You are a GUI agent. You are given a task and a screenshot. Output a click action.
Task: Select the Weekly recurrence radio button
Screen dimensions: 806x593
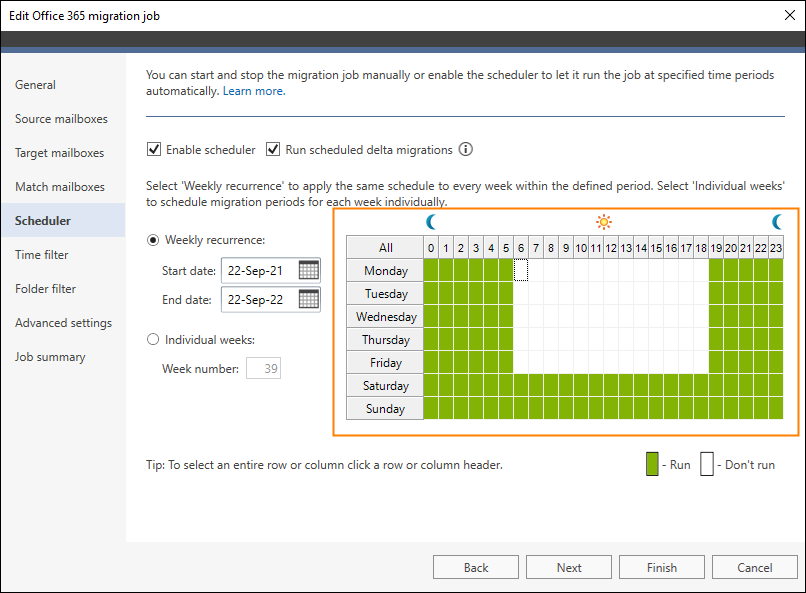[153, 240]
